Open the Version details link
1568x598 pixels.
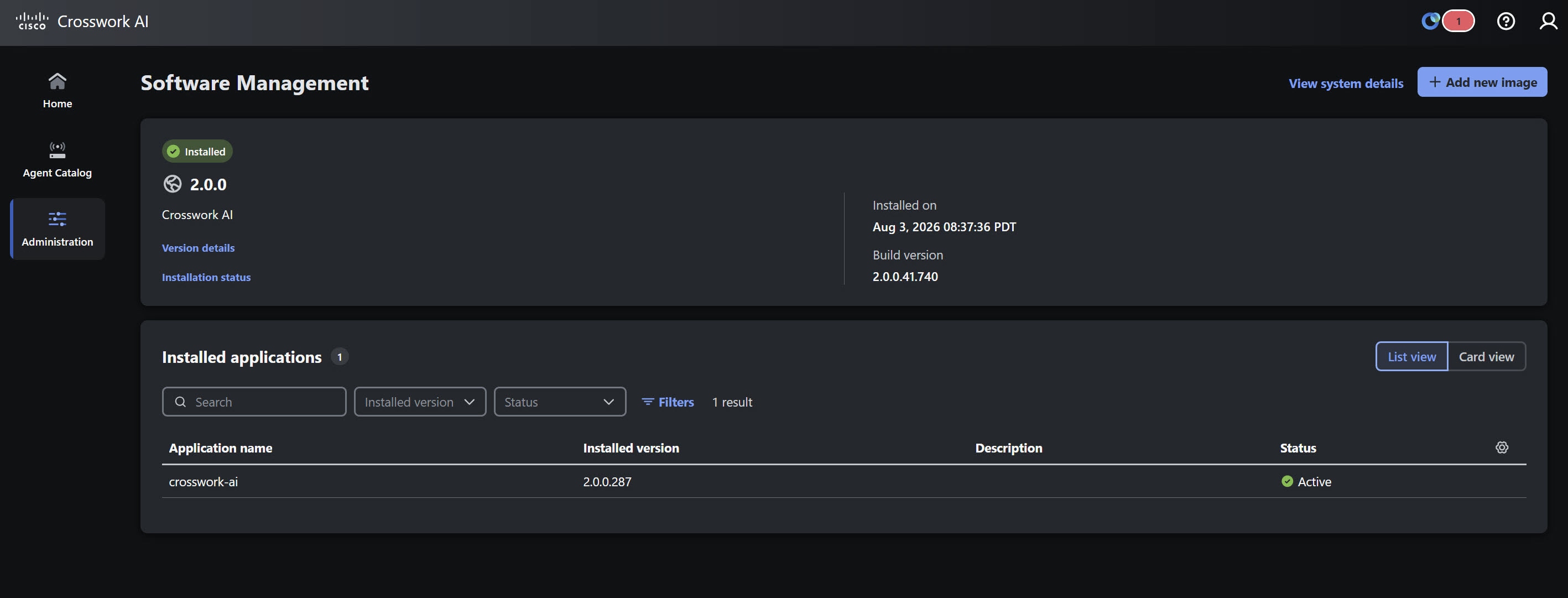click(198, 248)
